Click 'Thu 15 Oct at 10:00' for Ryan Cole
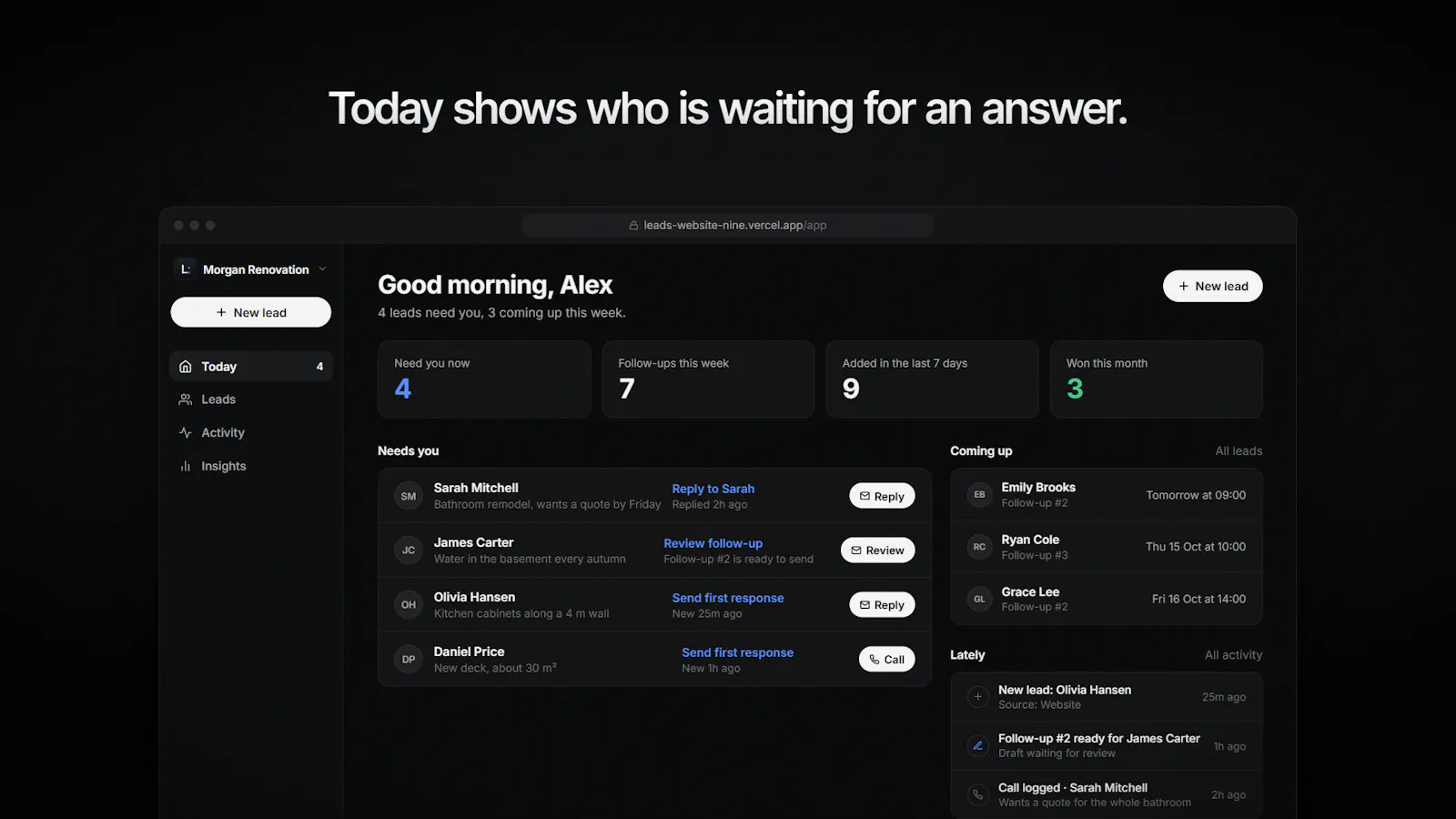Screen dimensions: 1456x819 [x=1196, y=547]
